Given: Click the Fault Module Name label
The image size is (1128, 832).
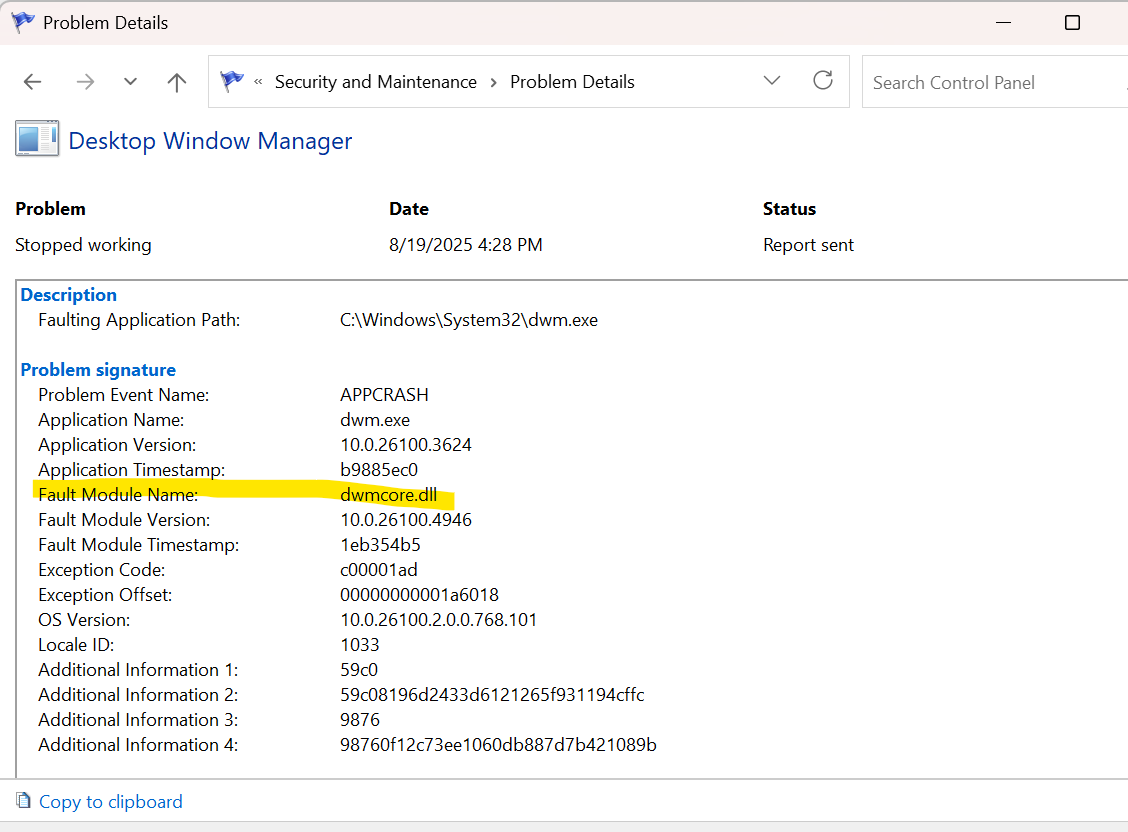Looking at the screenshot, I should [x=118, y=495].
